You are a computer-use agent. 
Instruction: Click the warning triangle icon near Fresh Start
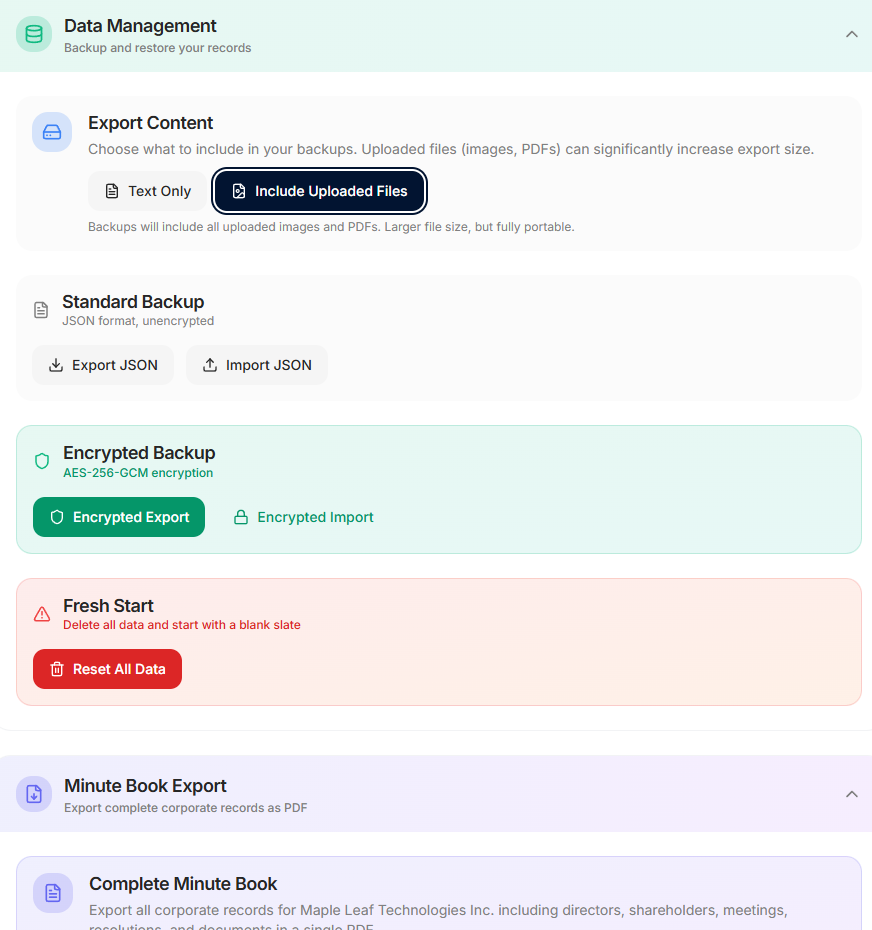42,614
